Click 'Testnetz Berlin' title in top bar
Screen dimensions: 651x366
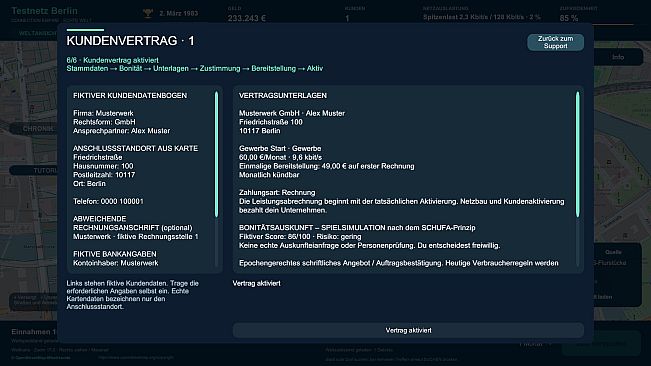point(44,11)
